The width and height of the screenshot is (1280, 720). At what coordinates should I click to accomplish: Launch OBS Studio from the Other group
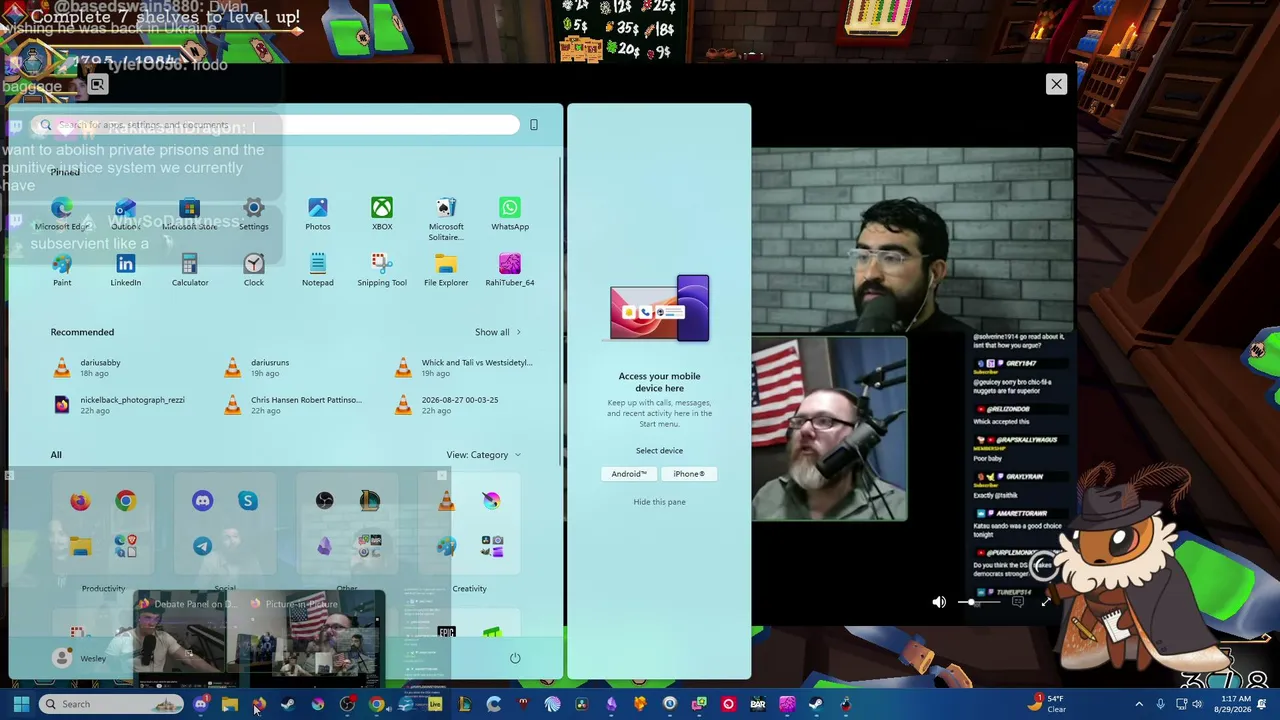(x=325, y=501)
